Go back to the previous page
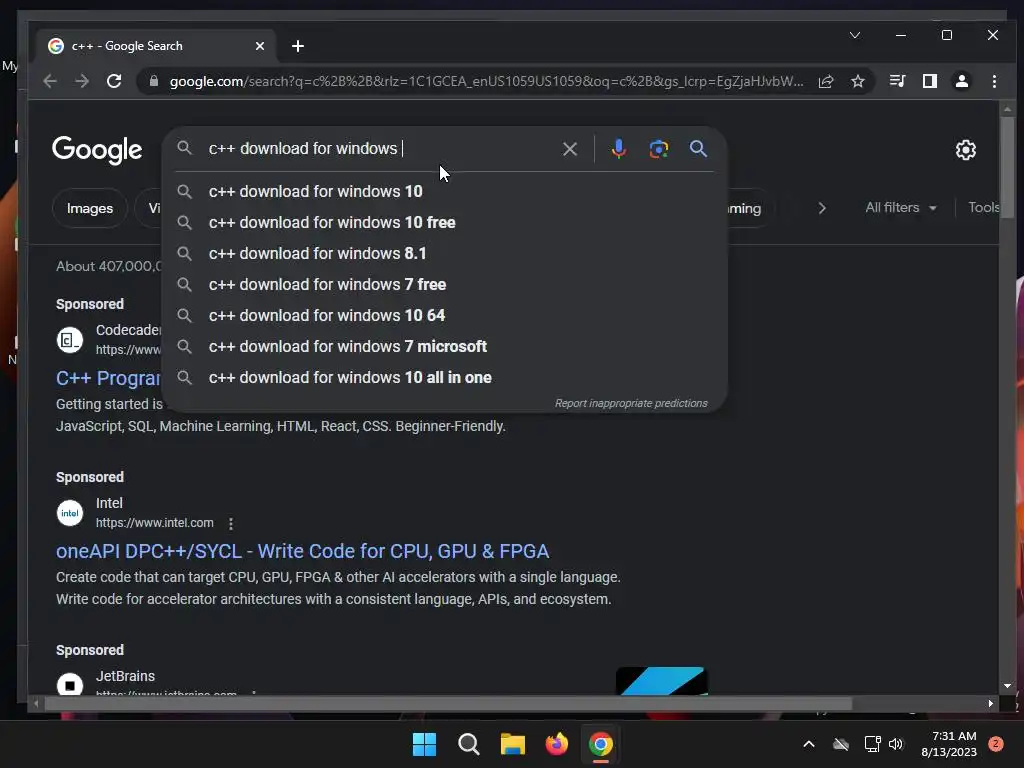1024x768 pixels. click(x=50, y=81)
